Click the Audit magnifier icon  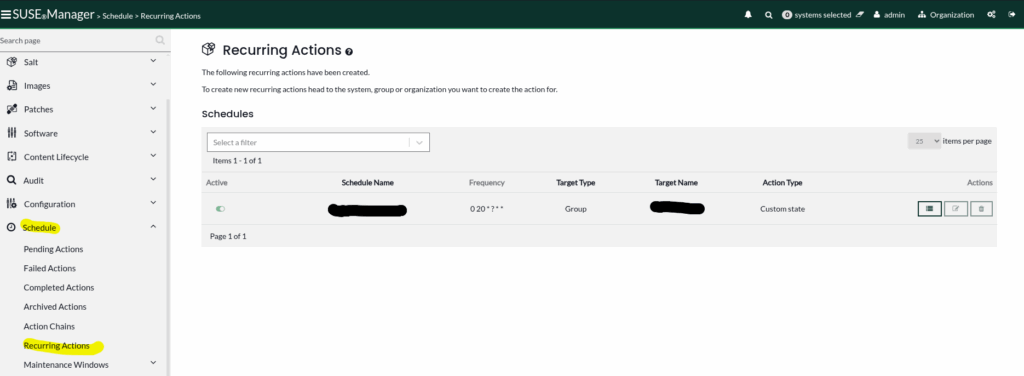pyautogui.click(x=11, y=180)
